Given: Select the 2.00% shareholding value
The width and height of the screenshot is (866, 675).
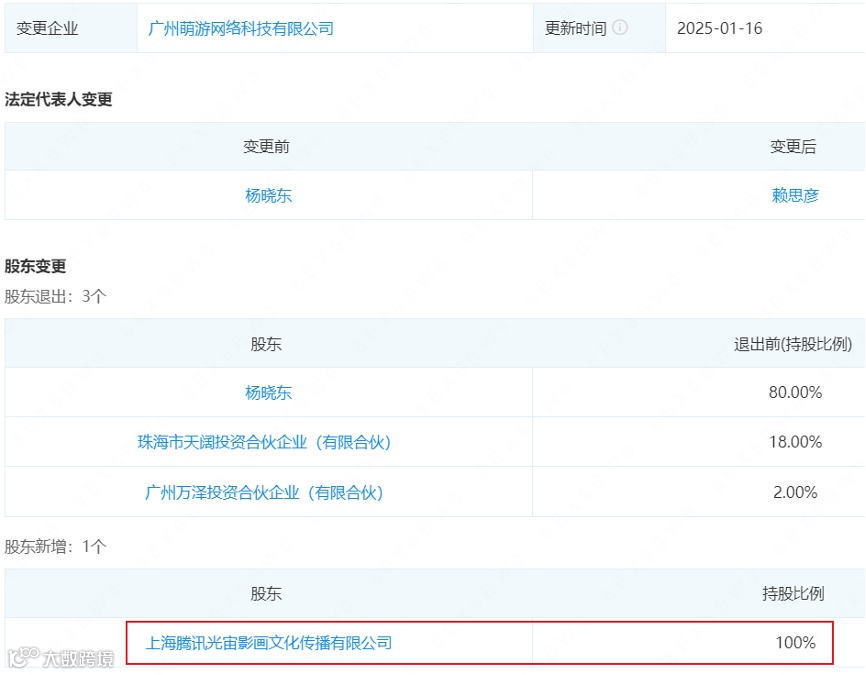Looking at the screenshot, I should point(795,492).
